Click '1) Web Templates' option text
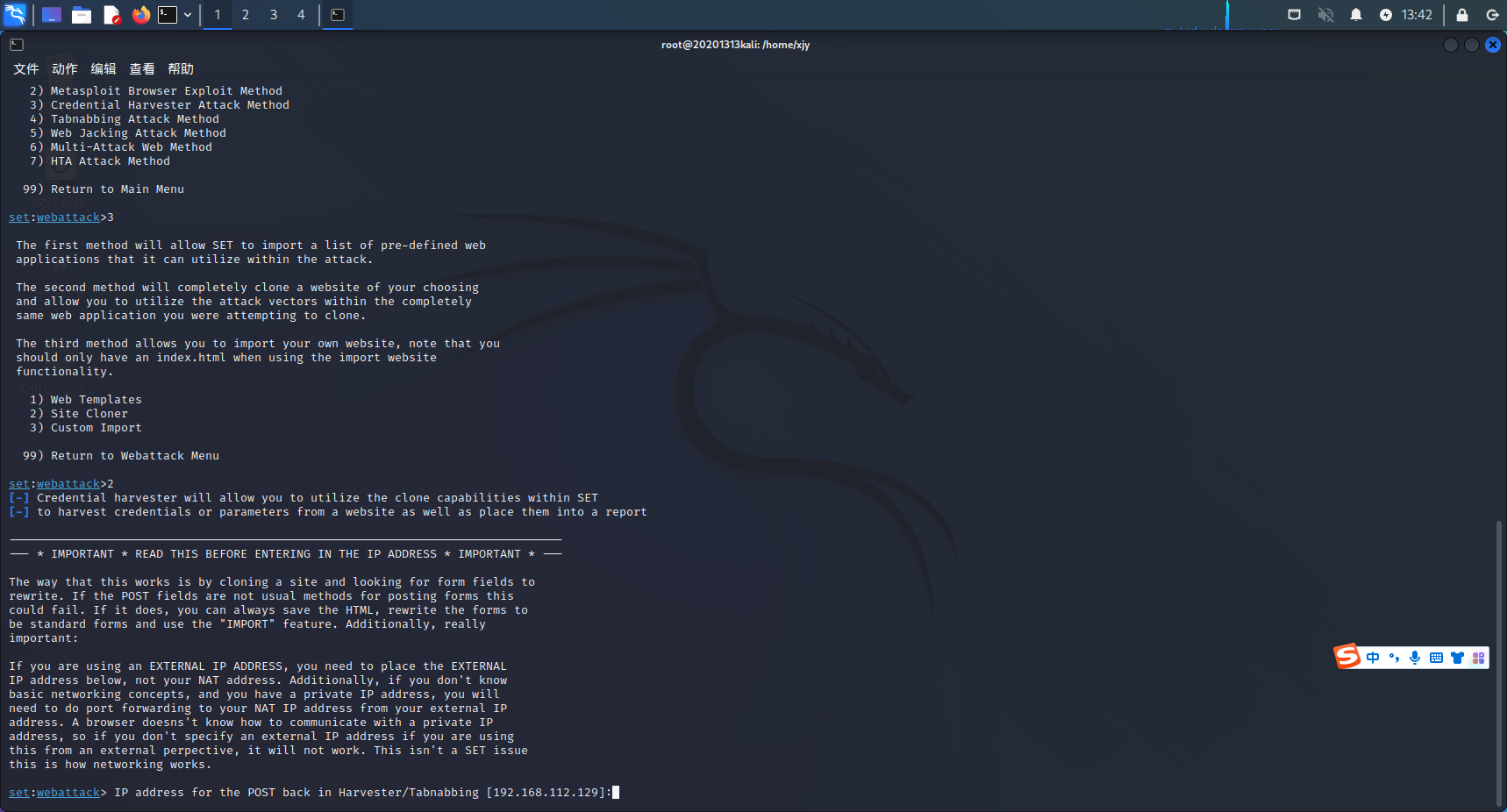The height and width of the screenshot is (812, 1507). [86, 400]
